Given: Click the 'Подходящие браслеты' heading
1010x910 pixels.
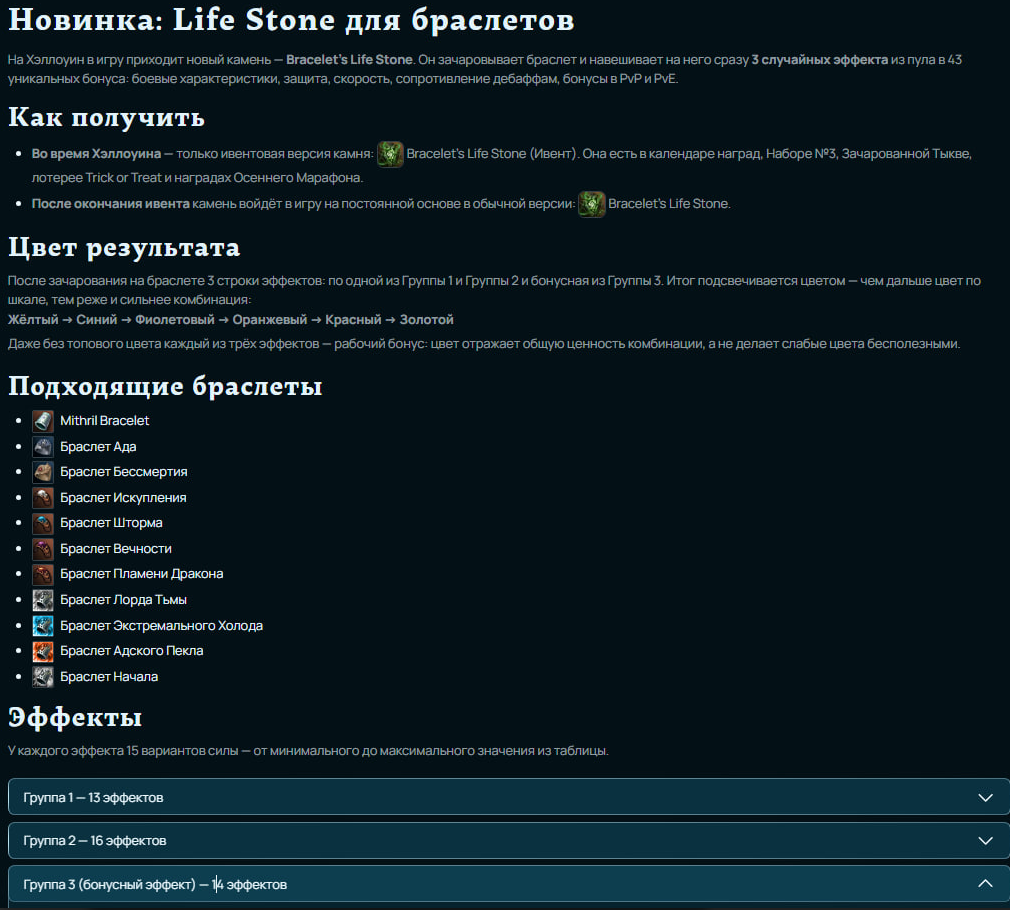Looking at the screenshot, I should (x=165, y=386).
